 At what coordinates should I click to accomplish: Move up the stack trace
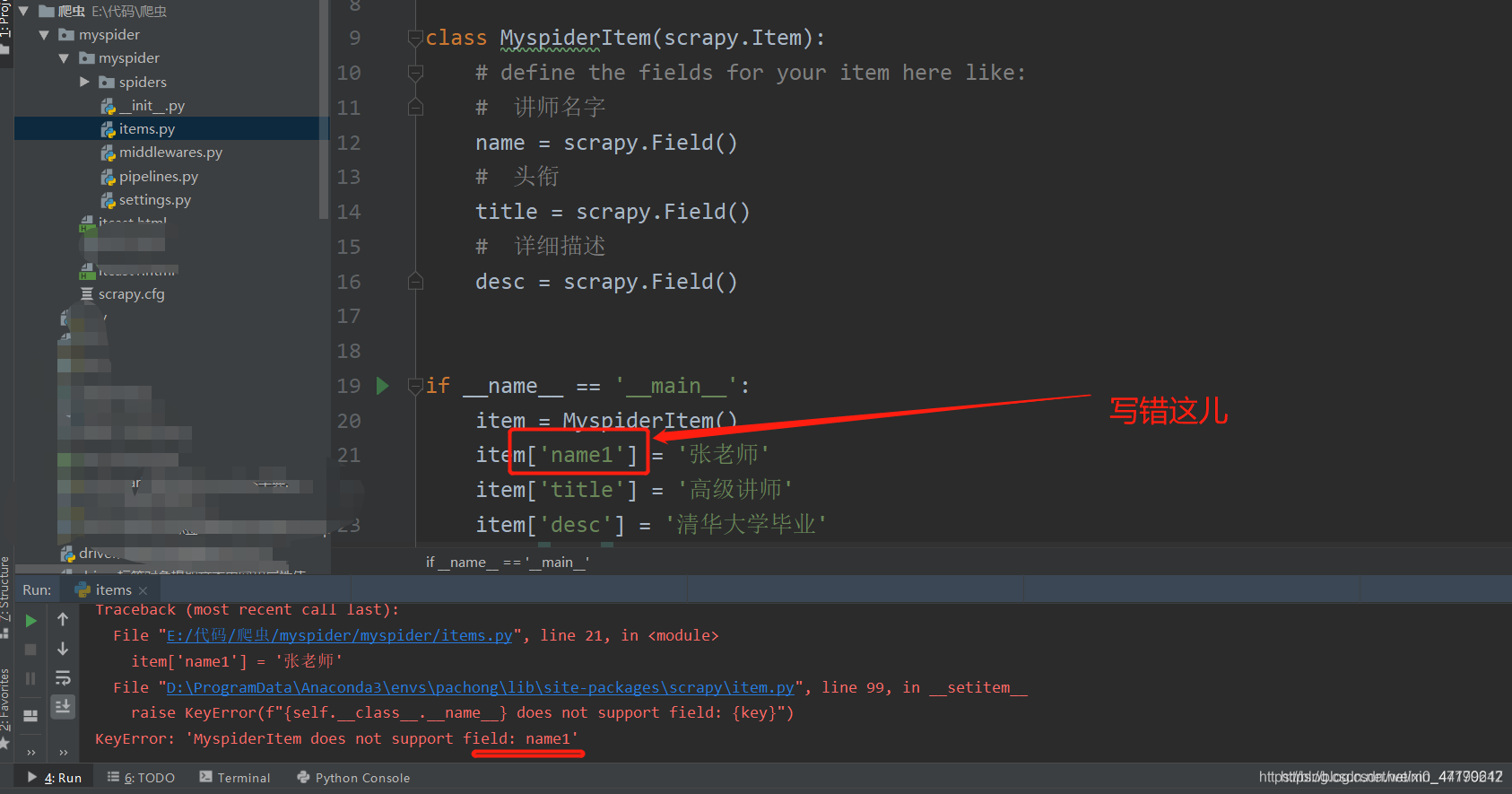coord(63,619)
